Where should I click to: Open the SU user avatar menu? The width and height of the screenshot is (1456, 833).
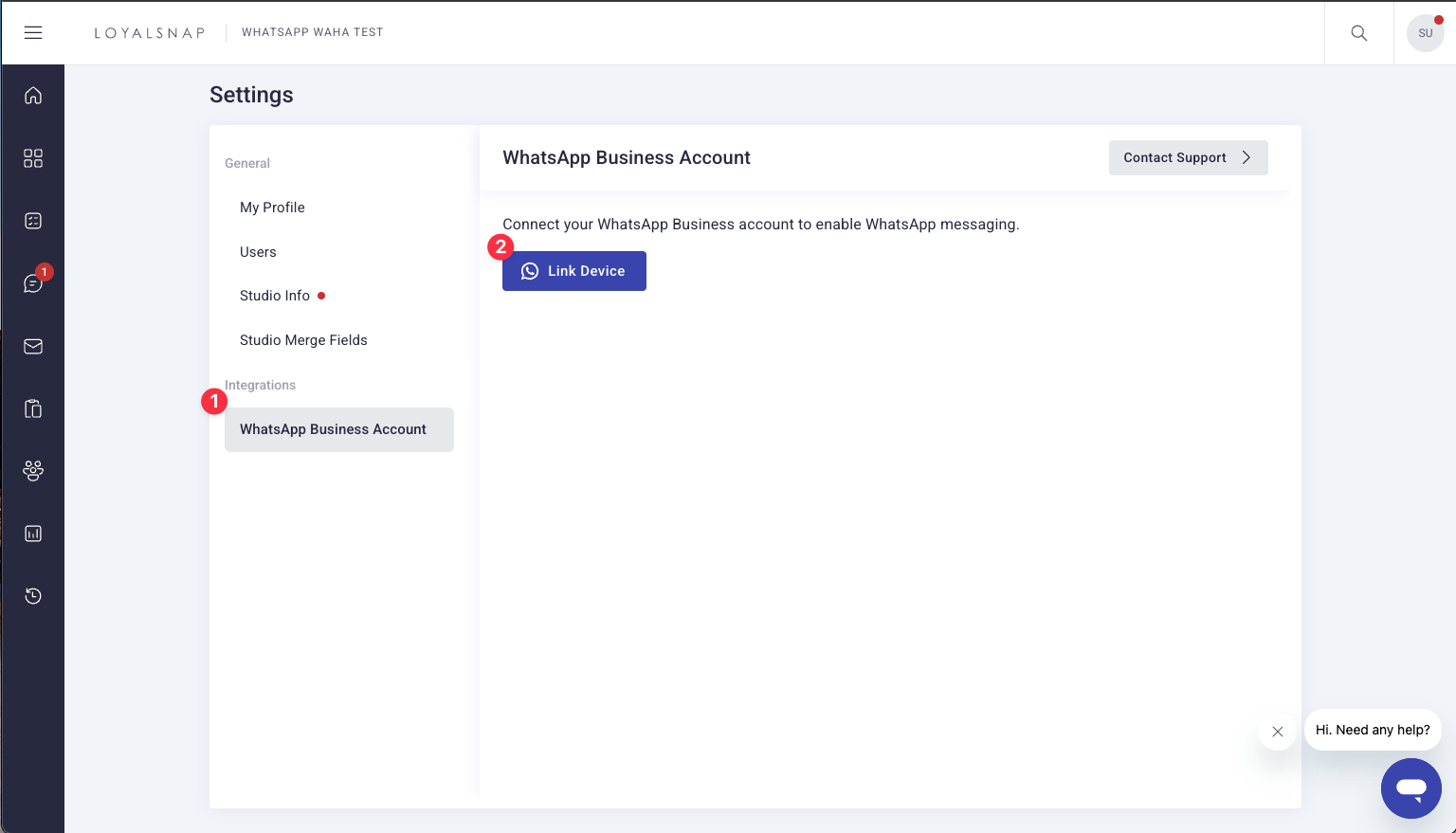coord(1425,33)
